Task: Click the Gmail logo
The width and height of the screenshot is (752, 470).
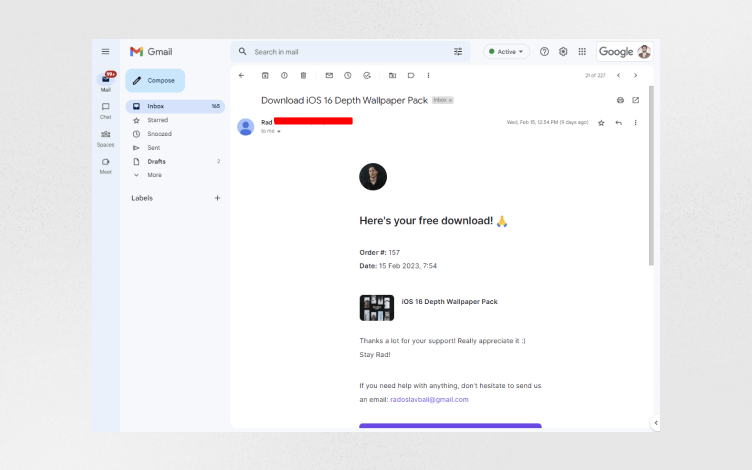Action: coord(151,52)
